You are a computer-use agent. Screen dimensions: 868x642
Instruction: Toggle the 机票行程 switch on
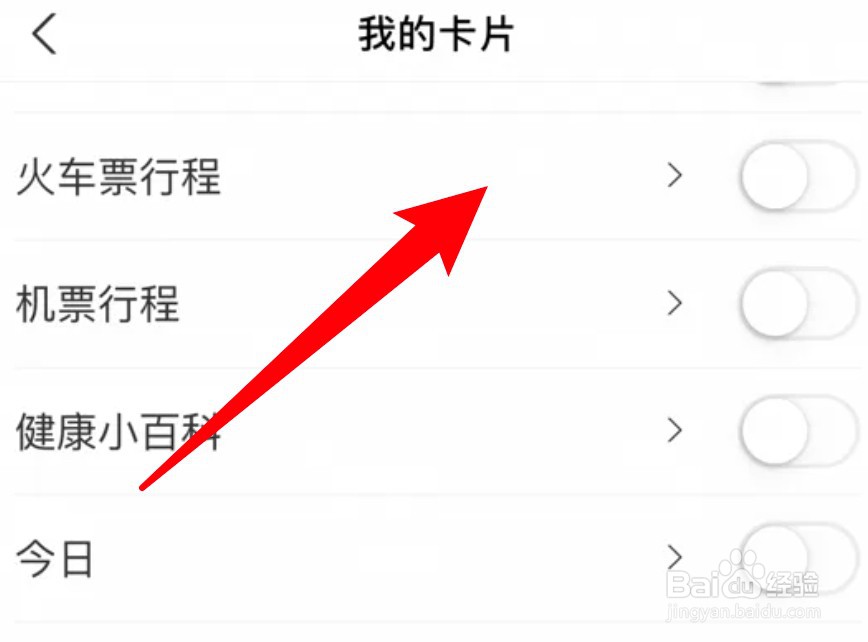tap(799, 303)
